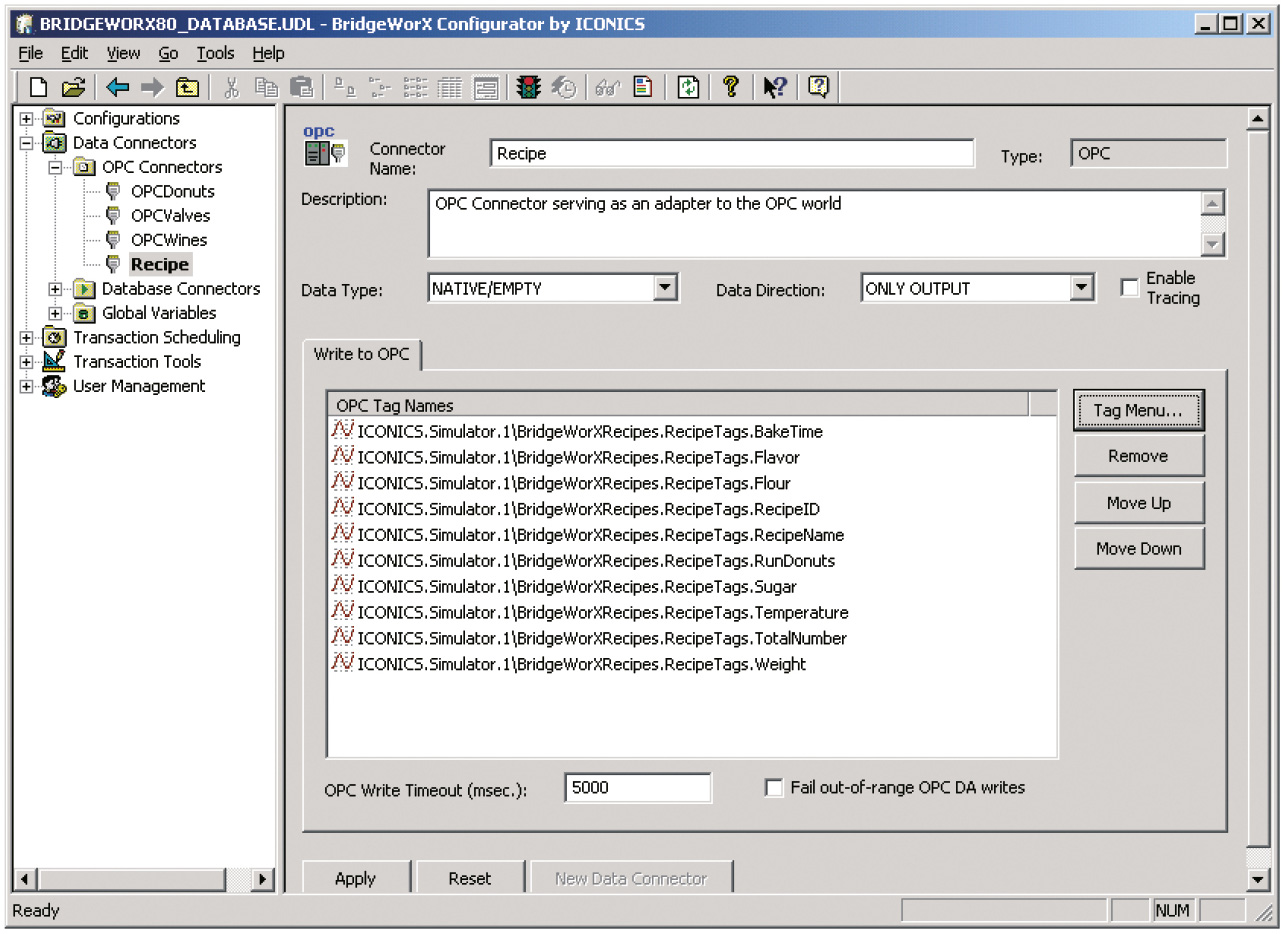Select the Write to OPC tab
The image size is (1285, 934).
click(362, 354)
